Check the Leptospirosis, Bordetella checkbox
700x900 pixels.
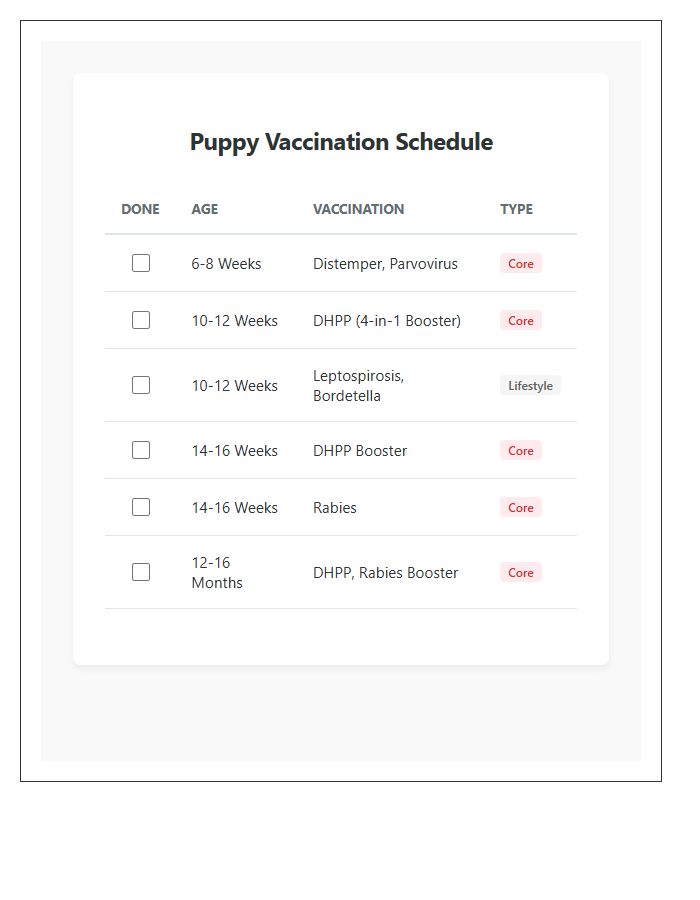[140, 385]
